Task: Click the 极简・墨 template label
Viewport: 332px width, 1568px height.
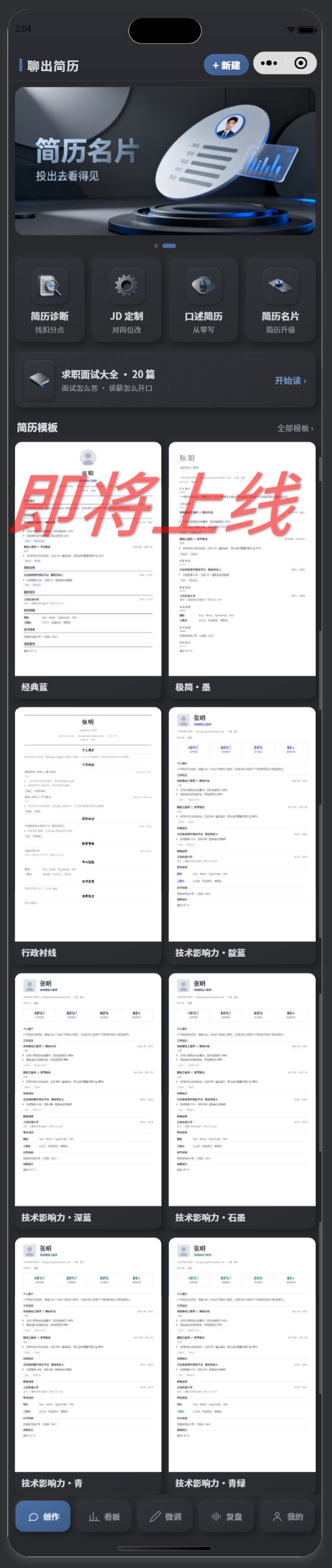Action: (193, 687)
